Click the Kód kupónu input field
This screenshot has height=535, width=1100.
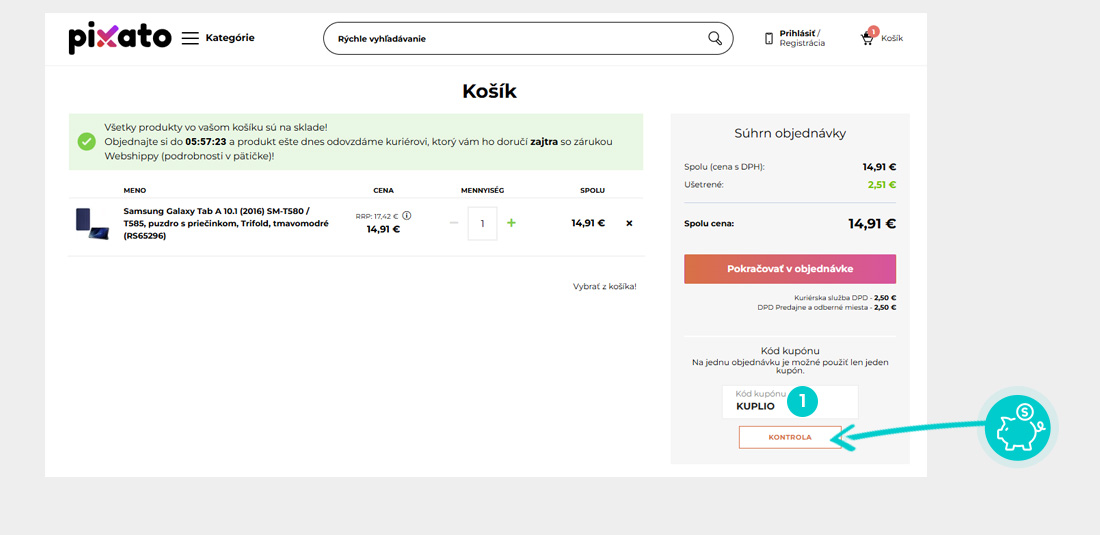coord(790,402)
